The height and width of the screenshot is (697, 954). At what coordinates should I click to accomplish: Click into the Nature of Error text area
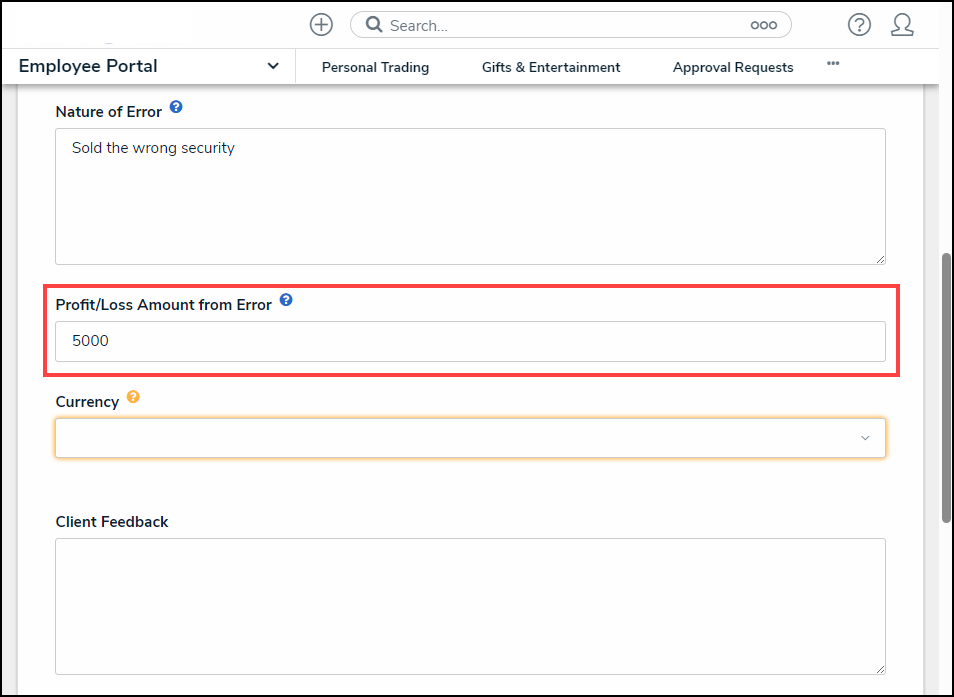click(x=470, y=196)
